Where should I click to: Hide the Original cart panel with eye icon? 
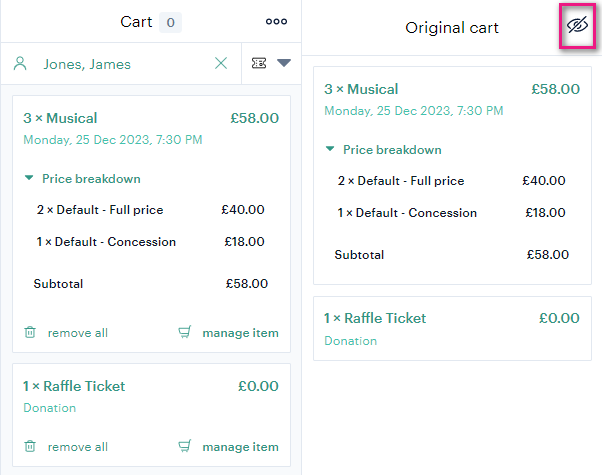tap(577, 26)
